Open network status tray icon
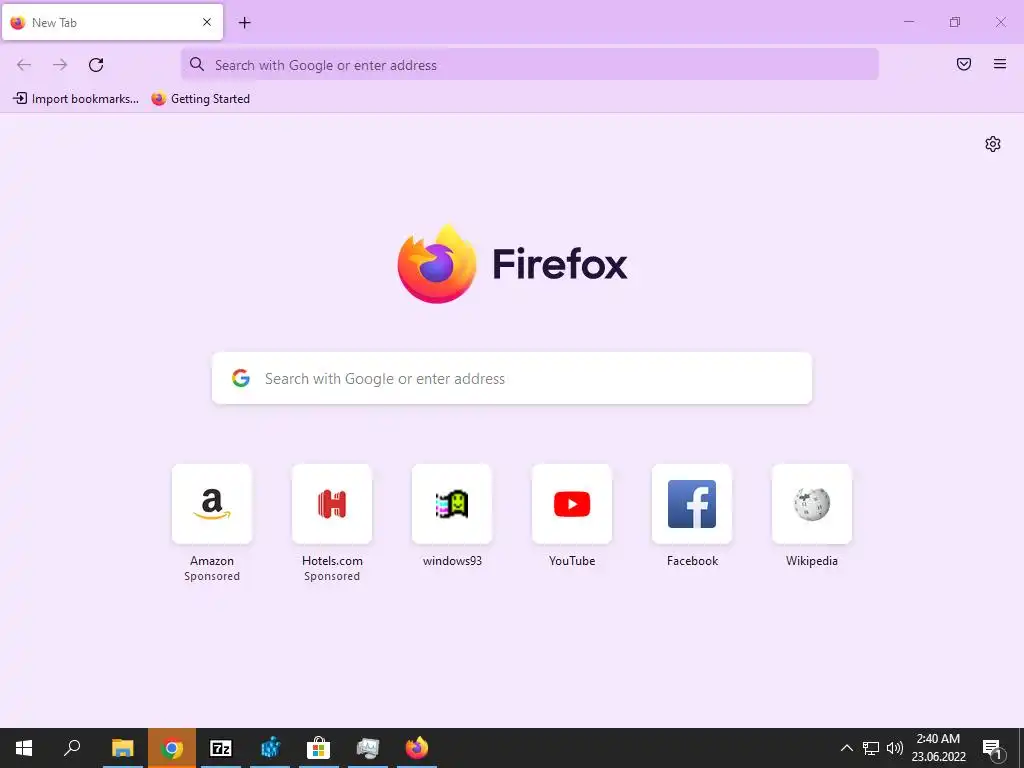This screenshot has width=1024, height=768. tap(871, 748)
